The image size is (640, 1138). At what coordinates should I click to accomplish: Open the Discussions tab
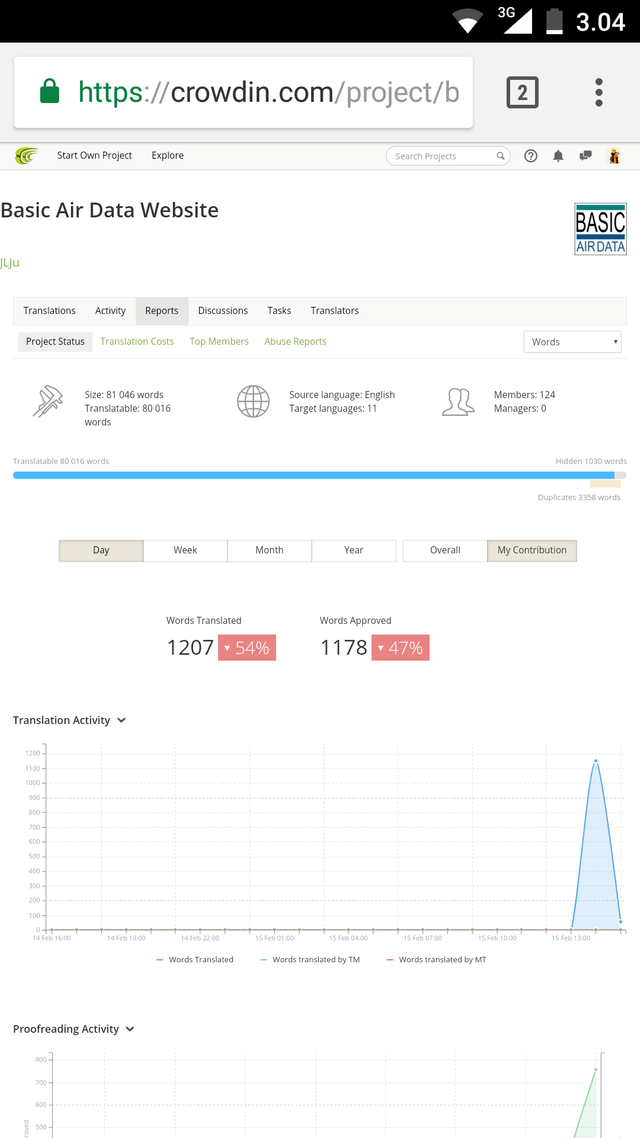click(x=223, y=311)
